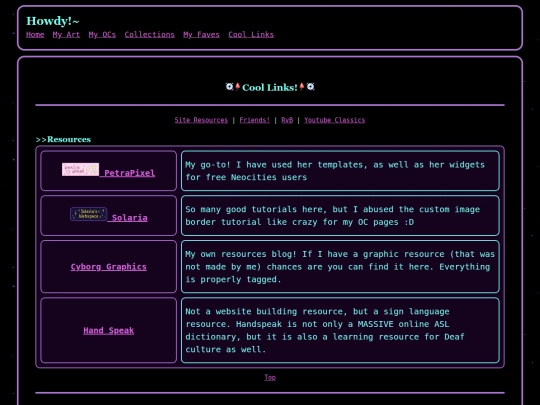
Task: Open the Solaria link
Action: coord(129,218)
